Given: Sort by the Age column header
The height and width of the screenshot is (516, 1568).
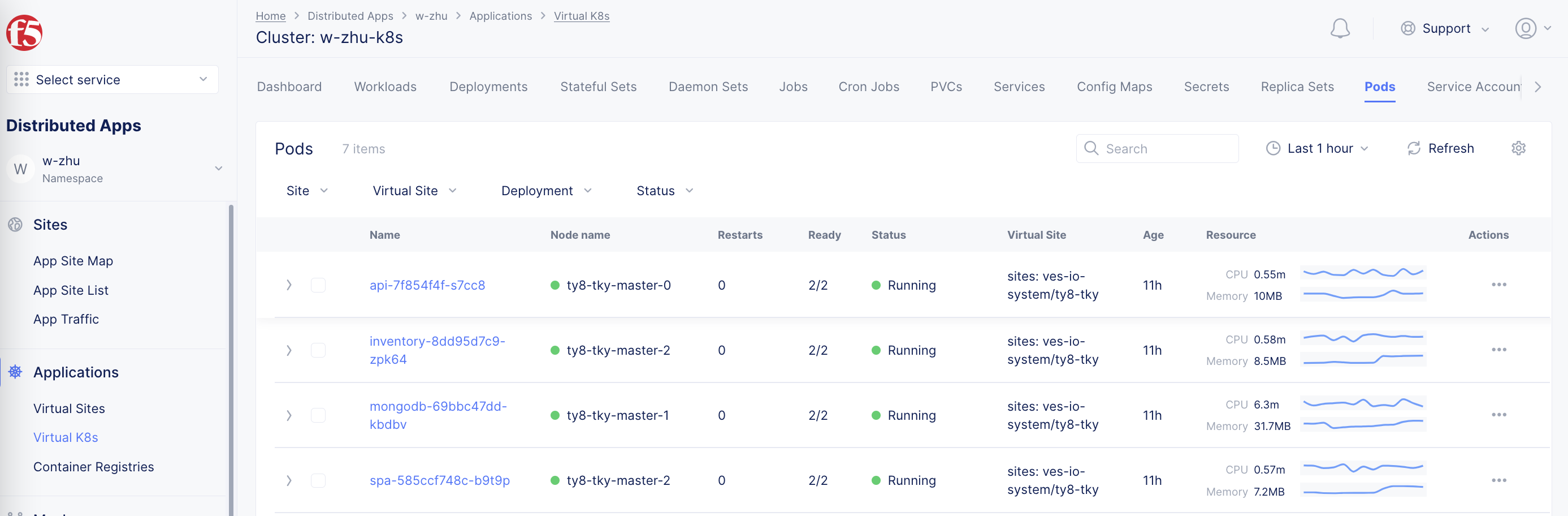Looking at the screenshot, I should click(1153, 235).
